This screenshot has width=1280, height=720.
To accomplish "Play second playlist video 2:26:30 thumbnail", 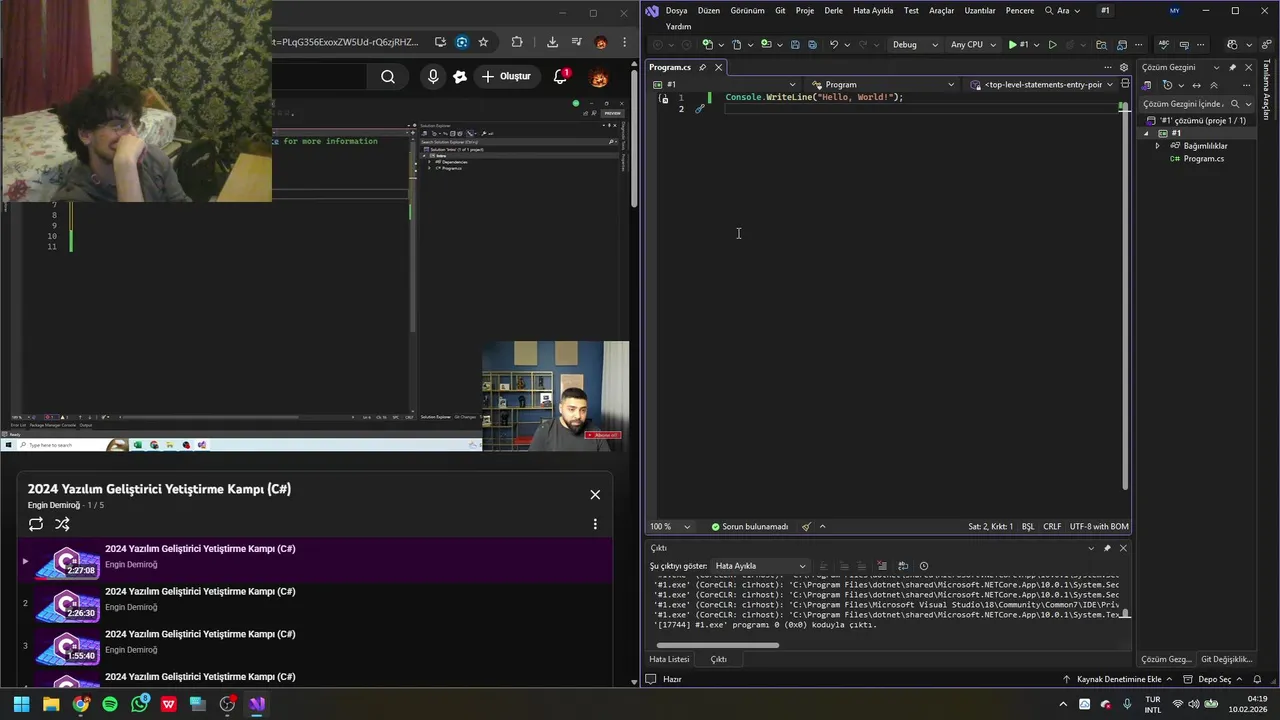I will [67, 606].
